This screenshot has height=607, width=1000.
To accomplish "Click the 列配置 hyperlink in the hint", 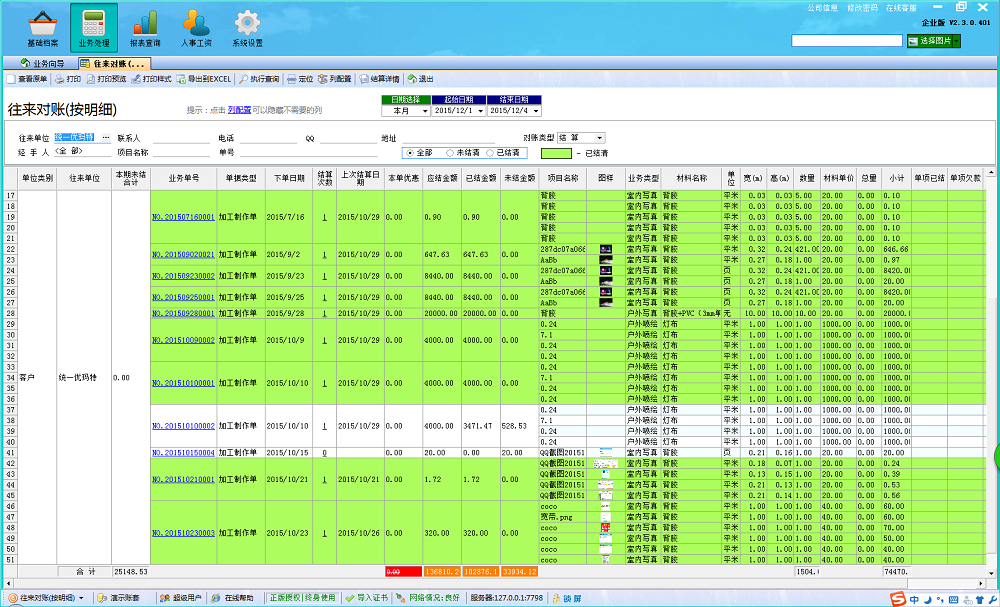I will (238, 109).
